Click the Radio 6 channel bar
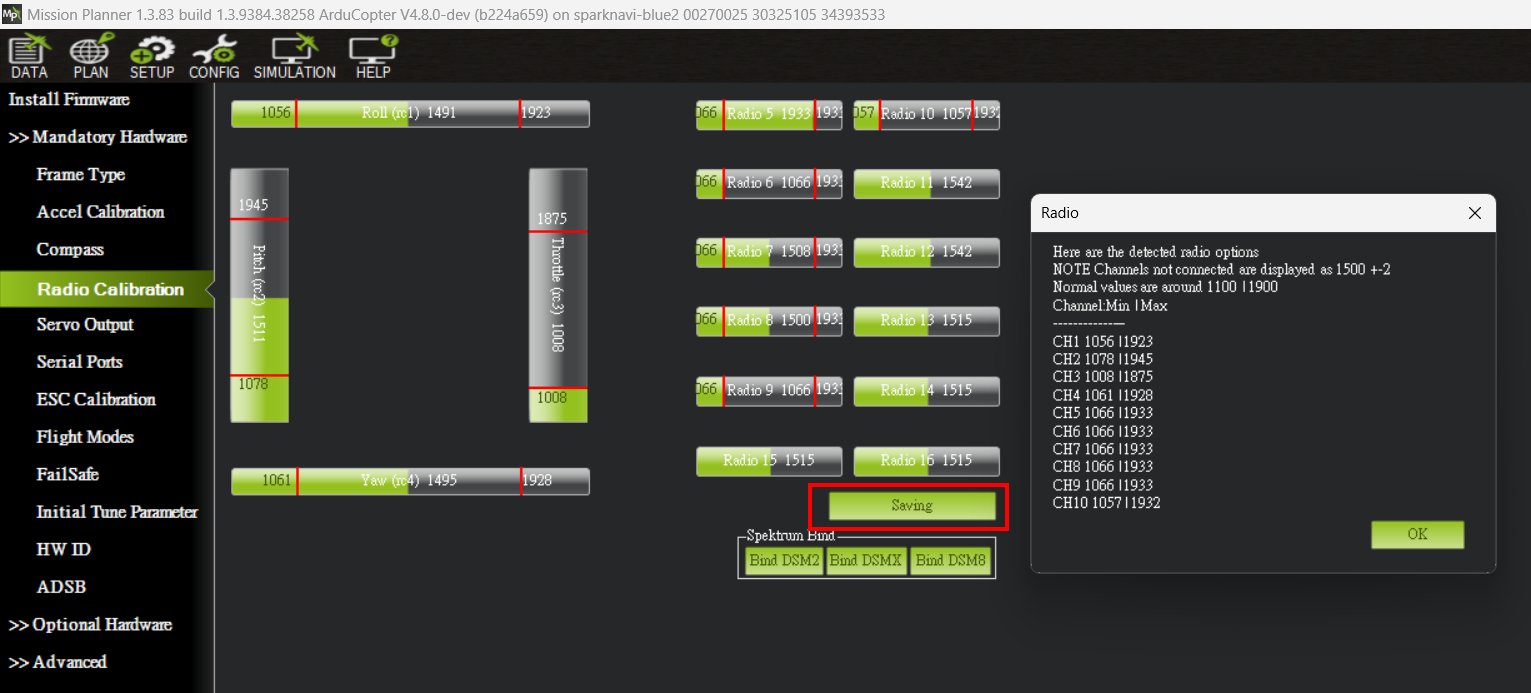This screenshot has height=693, width=1531. (769, 183)
